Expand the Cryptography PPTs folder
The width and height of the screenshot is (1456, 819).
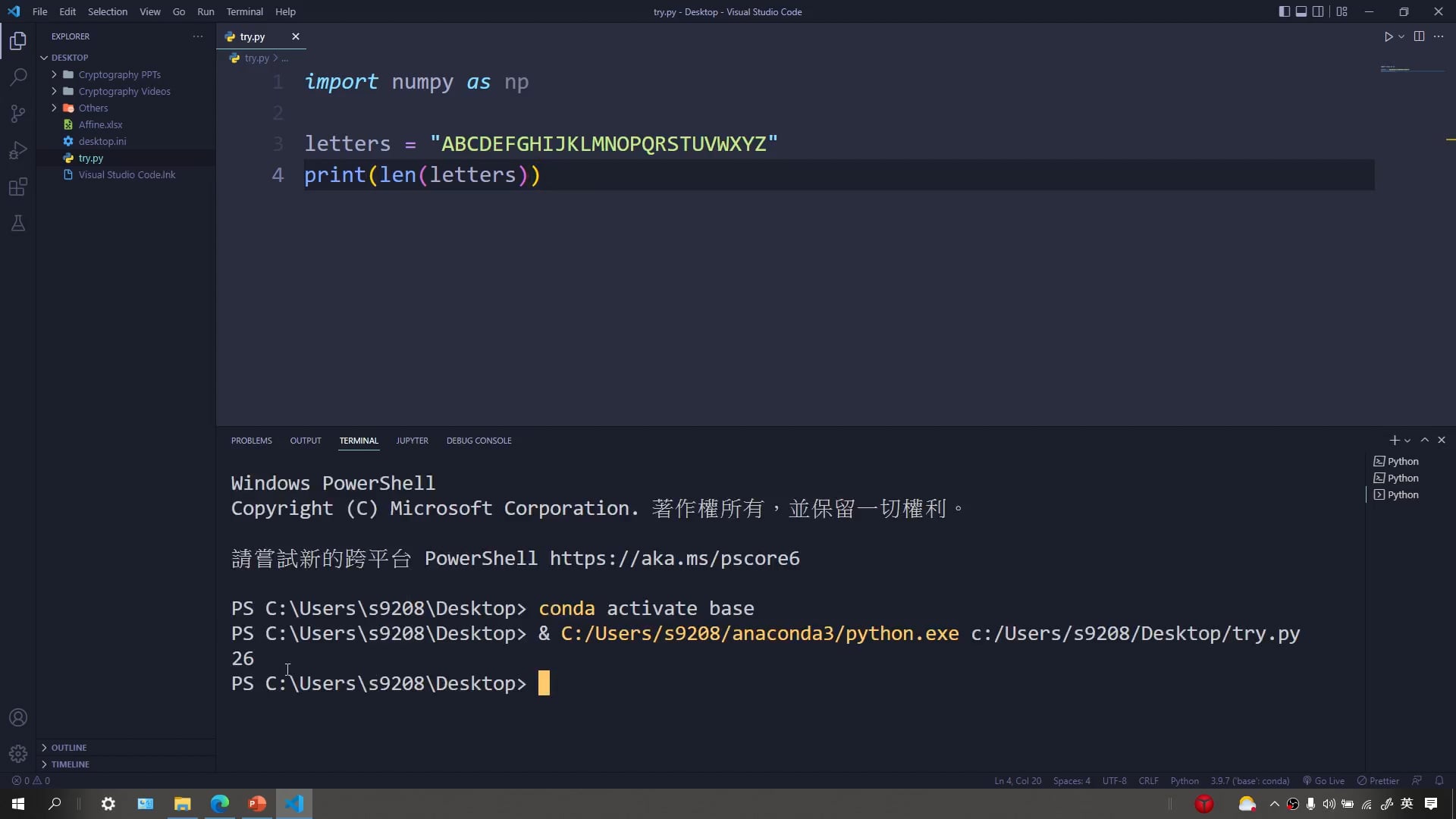pyautogui.click(x=119, y=74)
